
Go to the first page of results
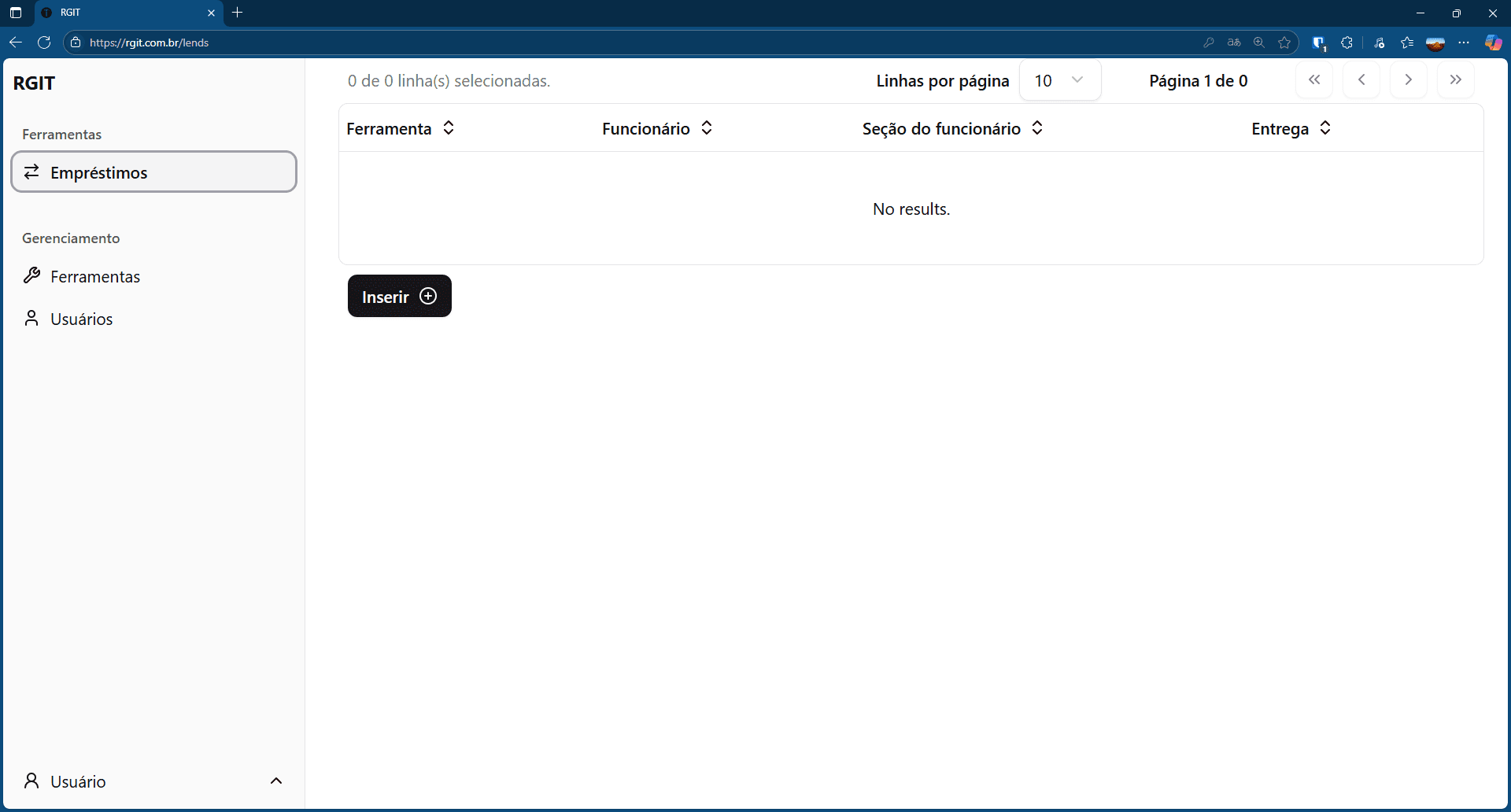(x=1313, y=80)
